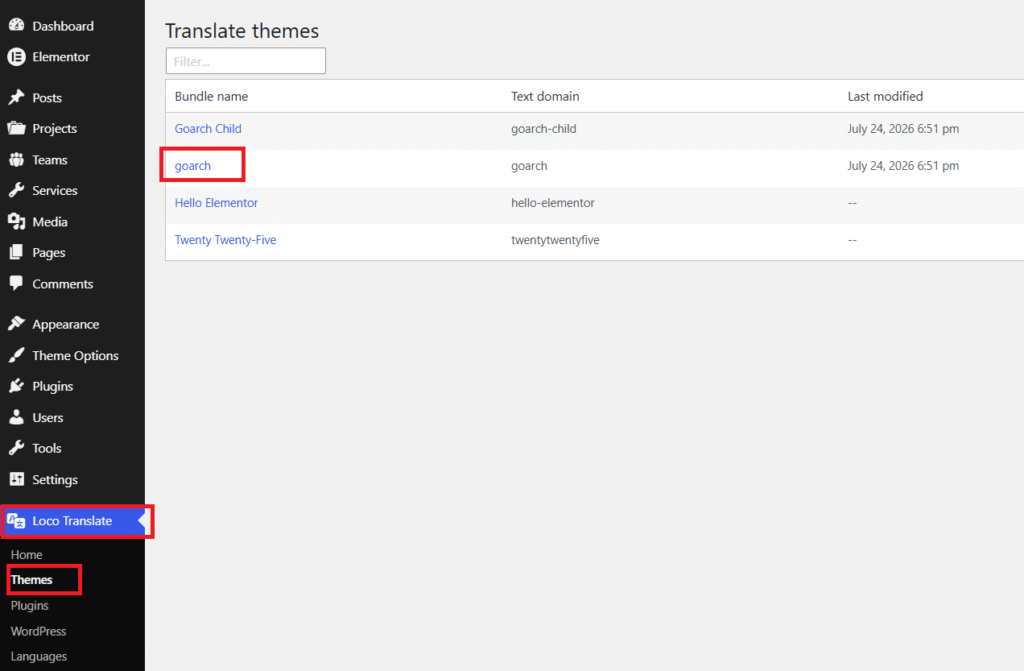Select the twentytwentyfive text domain cell
The width and height of the screenshot is (1024, 671).
click(x=555, y=240)
